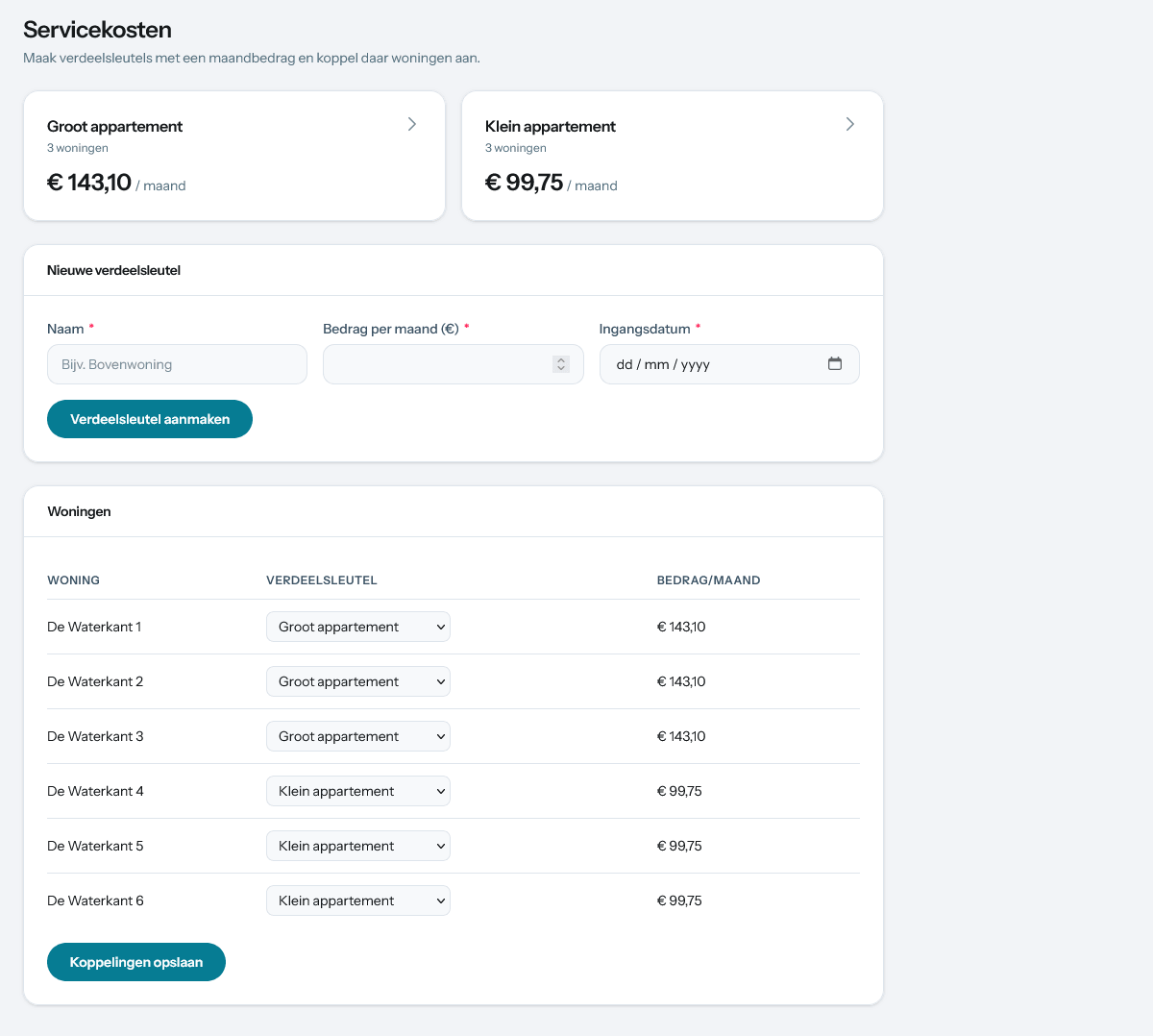1153x1036 pixels.
Task: Click the € 143,10 amount for De Waterkant 3
Action: [x=681, y=736]
